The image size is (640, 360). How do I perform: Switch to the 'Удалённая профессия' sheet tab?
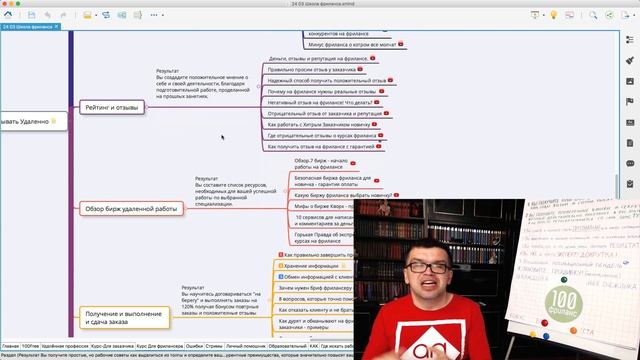[65, 346]
